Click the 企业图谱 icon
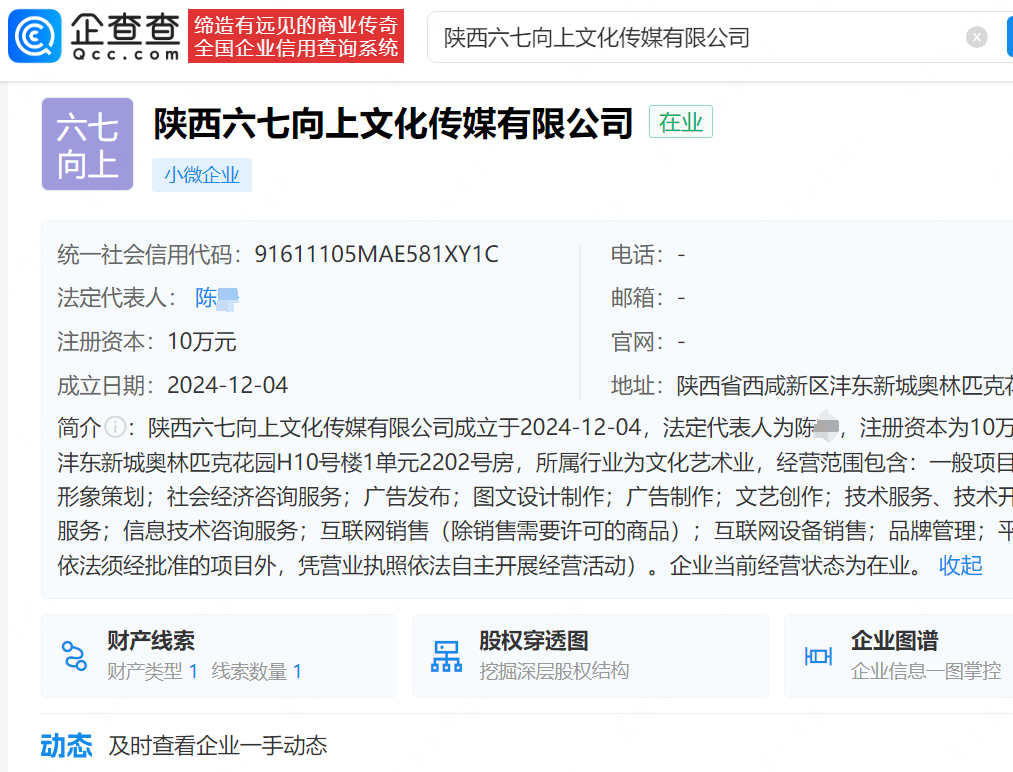This screenshot has width=1013, height=772. pos(818,656)
